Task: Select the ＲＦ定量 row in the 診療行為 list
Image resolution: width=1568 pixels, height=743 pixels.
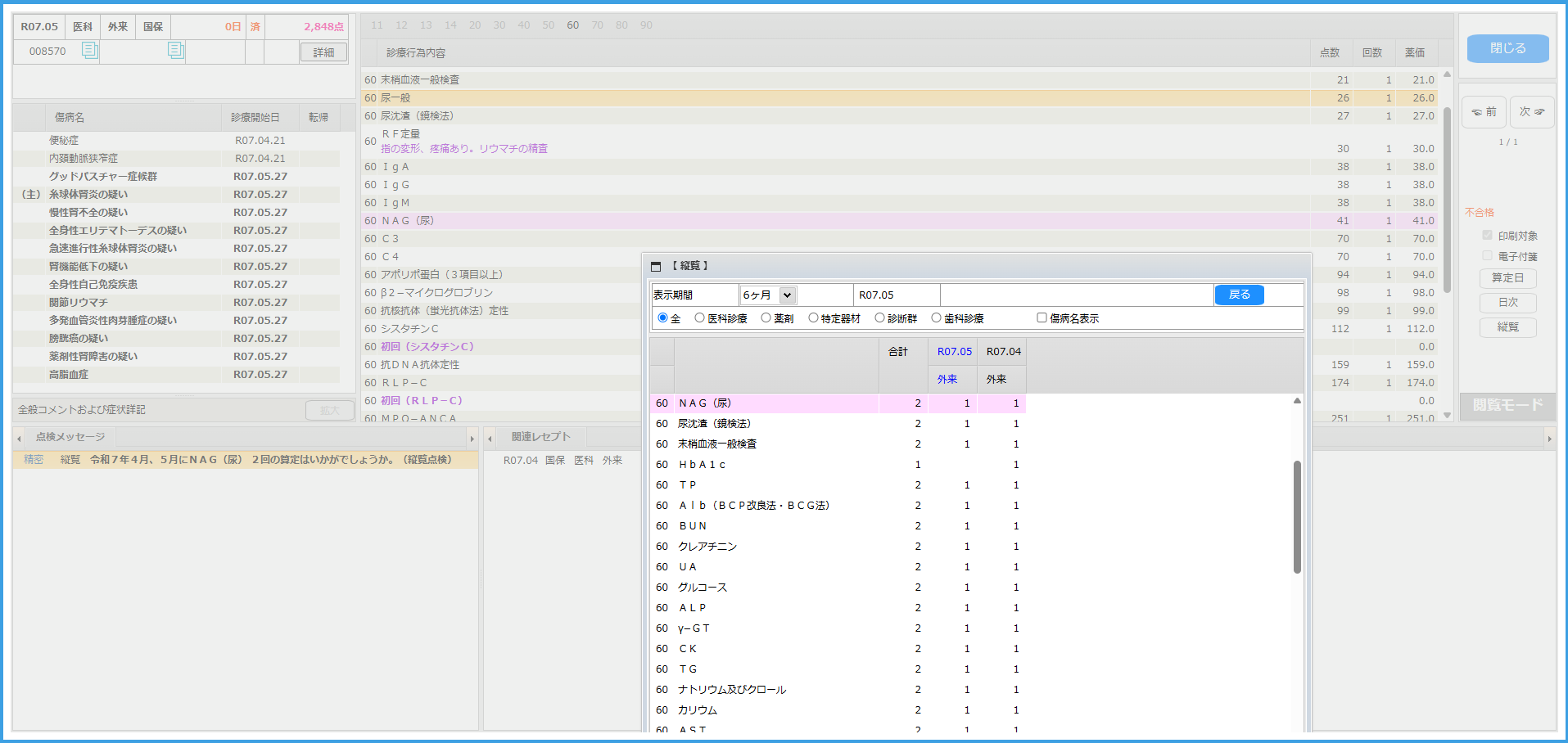Action: 900,141
